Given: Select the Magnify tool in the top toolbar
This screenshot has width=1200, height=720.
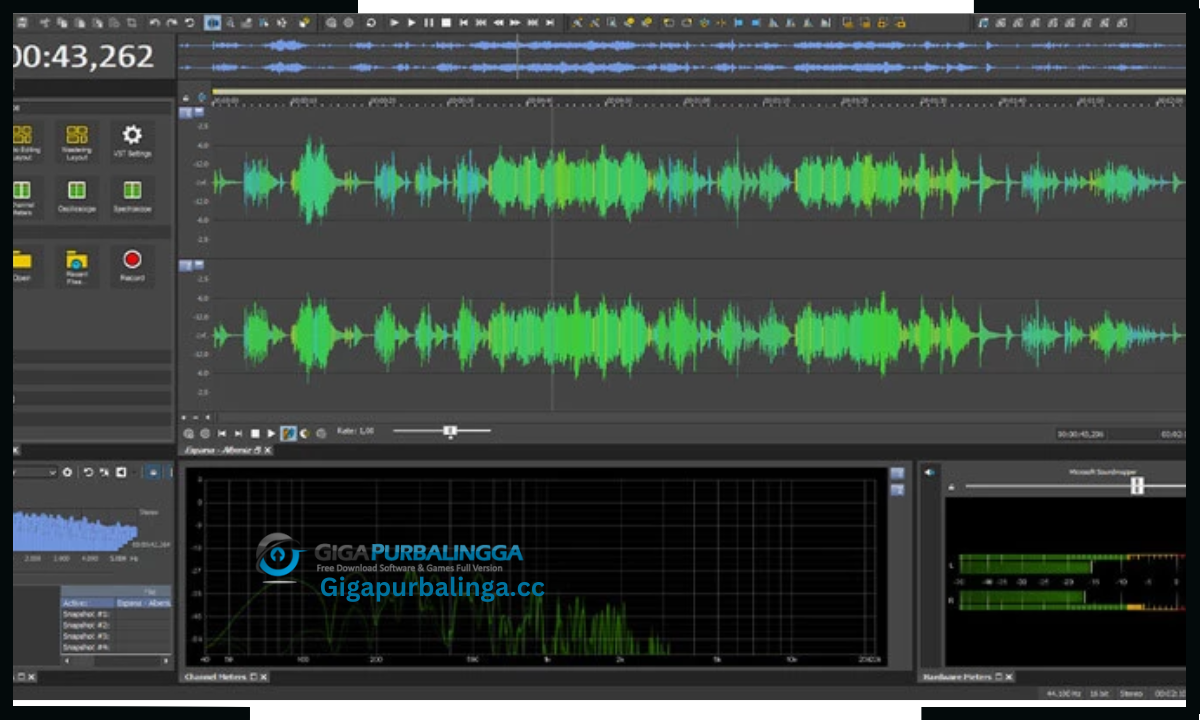Looking at the screenshot, I should click(x=231, y=22).
